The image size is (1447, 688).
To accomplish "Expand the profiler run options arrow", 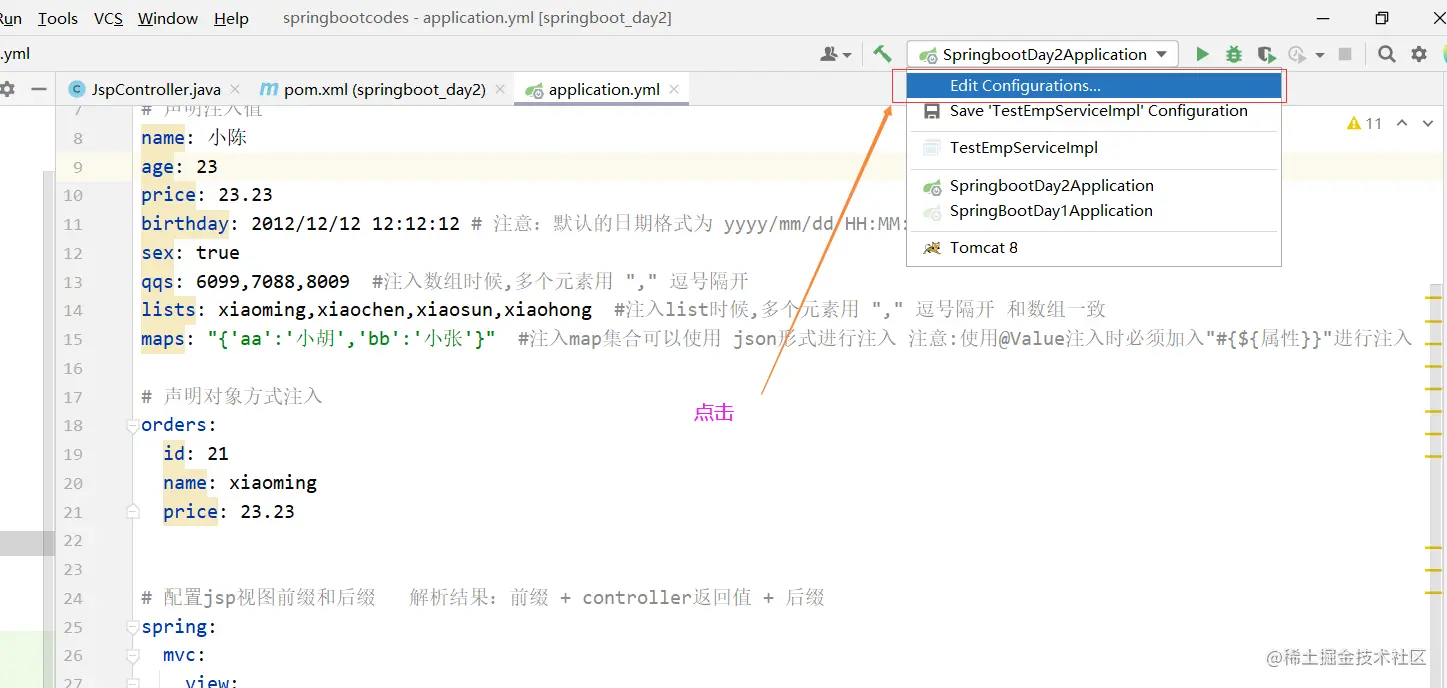I will coord(1320,55).
